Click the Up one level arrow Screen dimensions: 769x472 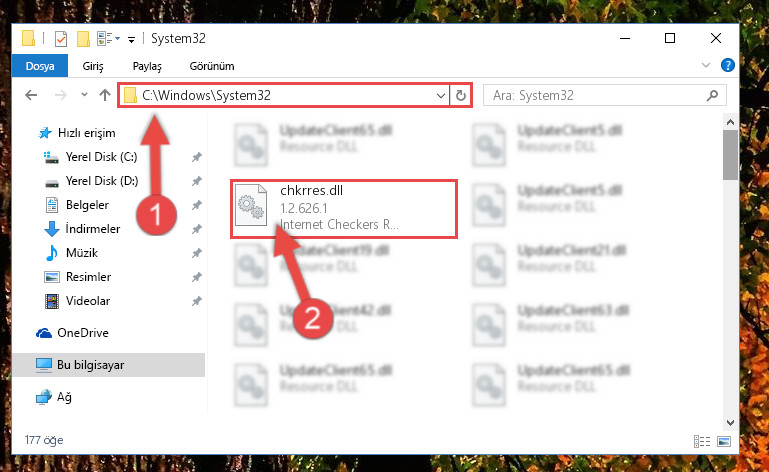104,95
